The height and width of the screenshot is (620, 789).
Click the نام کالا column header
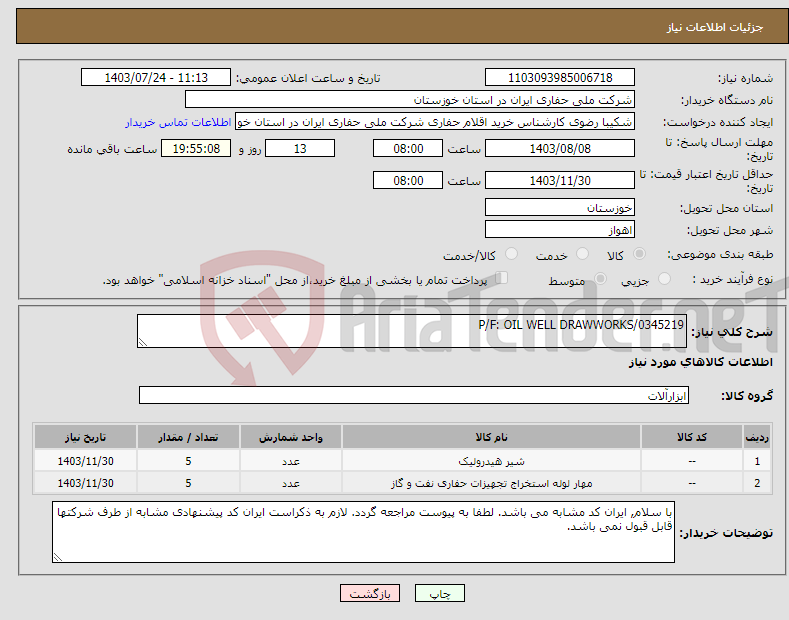click(x=491, y=437)
